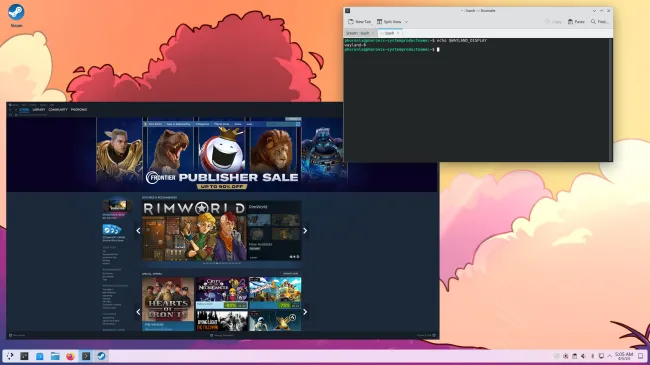This screenshot has width=650, height=365.
Task: Click the dark terminal icon beside the launcher
Action: [x=24, y=356]
